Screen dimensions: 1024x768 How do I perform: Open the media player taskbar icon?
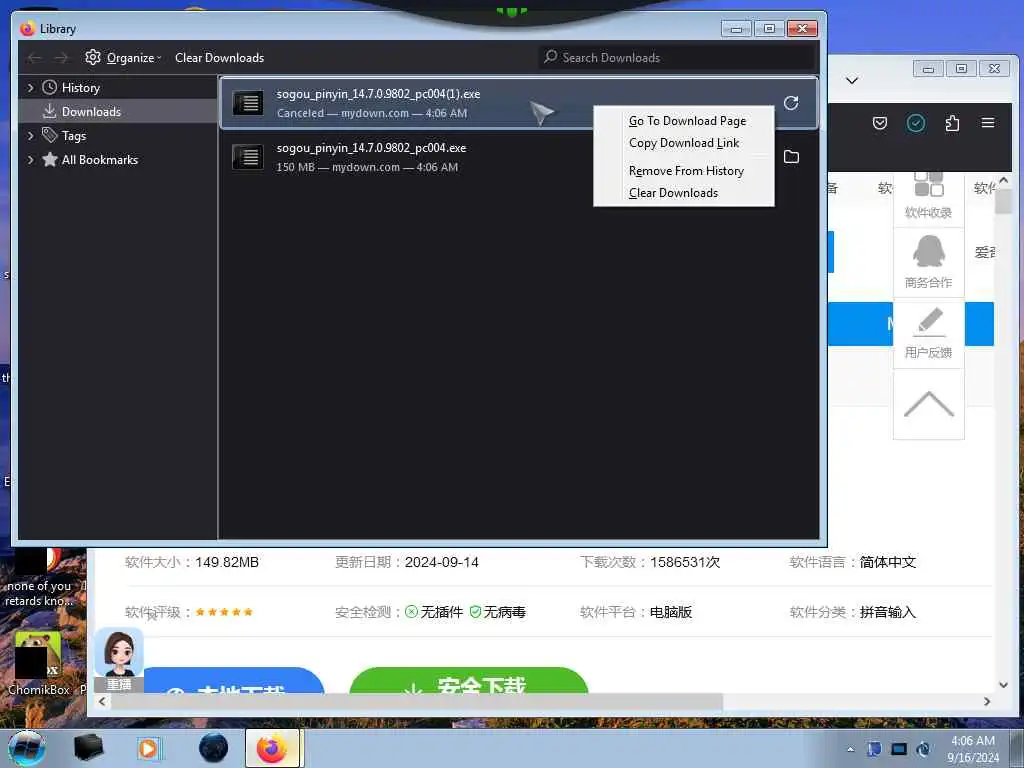(149, 748)
